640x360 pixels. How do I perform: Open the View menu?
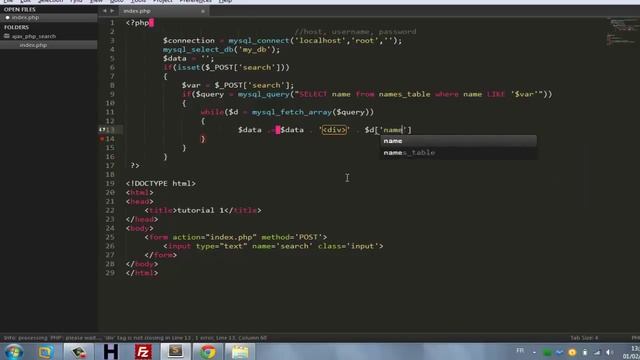pos(96,1)
